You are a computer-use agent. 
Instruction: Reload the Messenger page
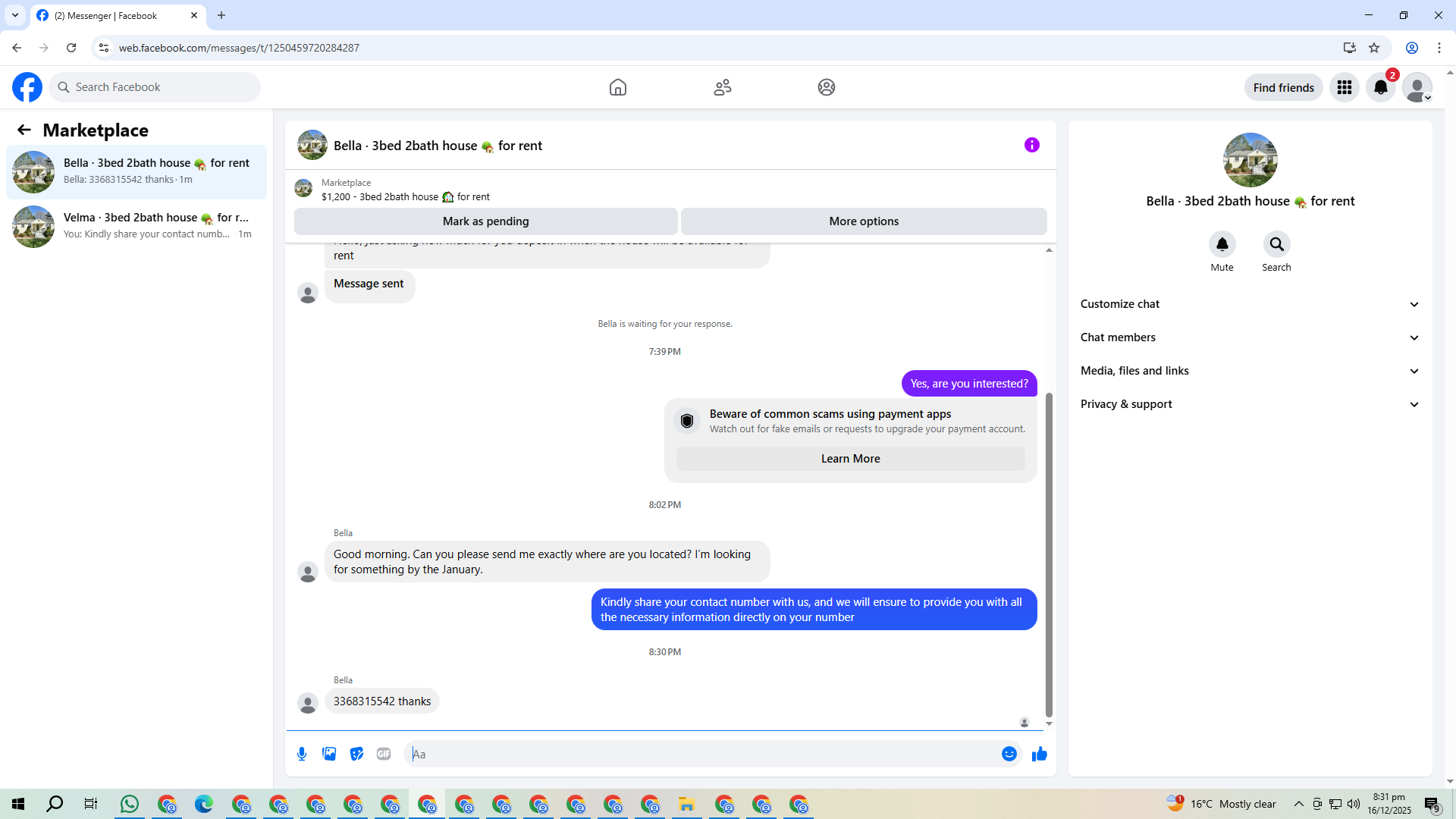(x=71, y=48)
